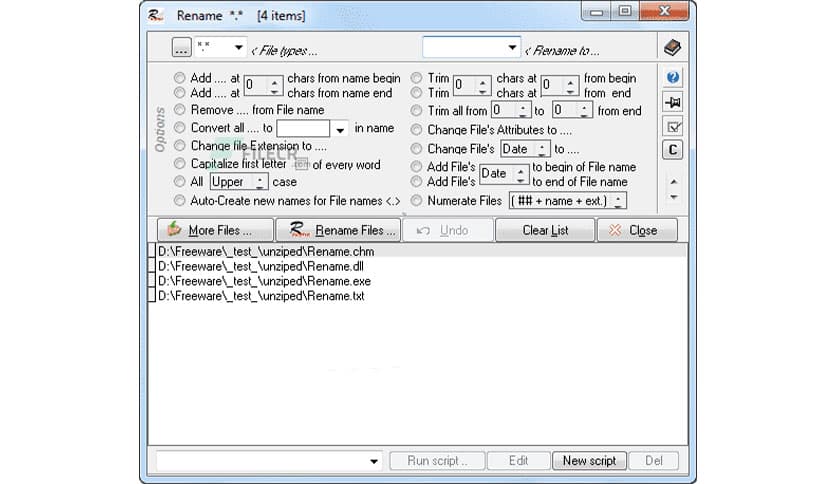This screenshot has width=836, height=484.
Task: Click the Del script button
Action: (654, 461)
